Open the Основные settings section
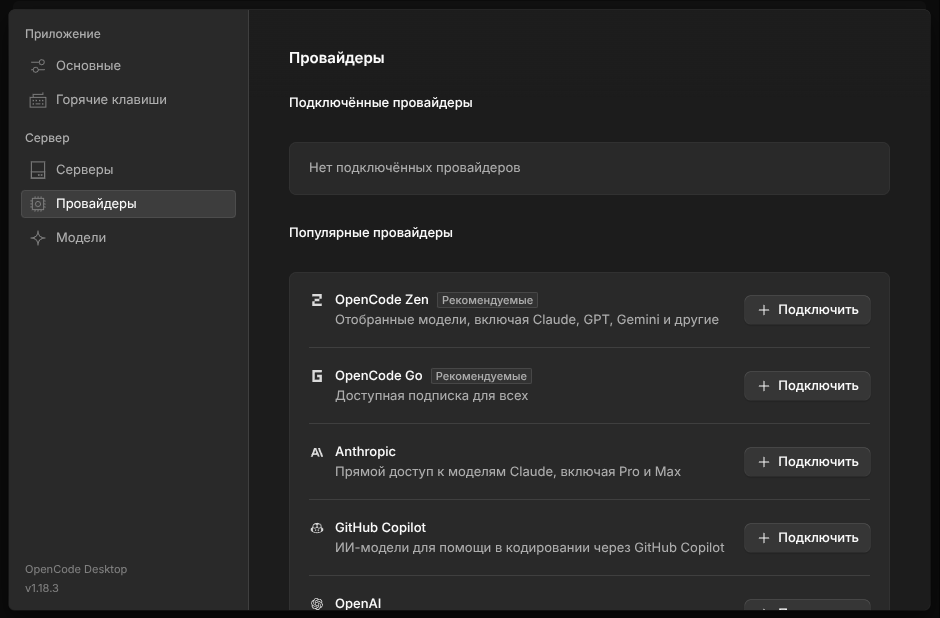This screenshot has height=618, width=940. pyautogui.click(x=128, y=66)
